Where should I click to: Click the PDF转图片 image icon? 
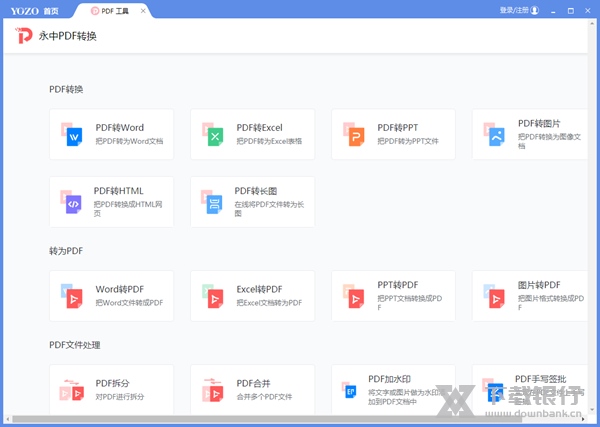[495, 135]
